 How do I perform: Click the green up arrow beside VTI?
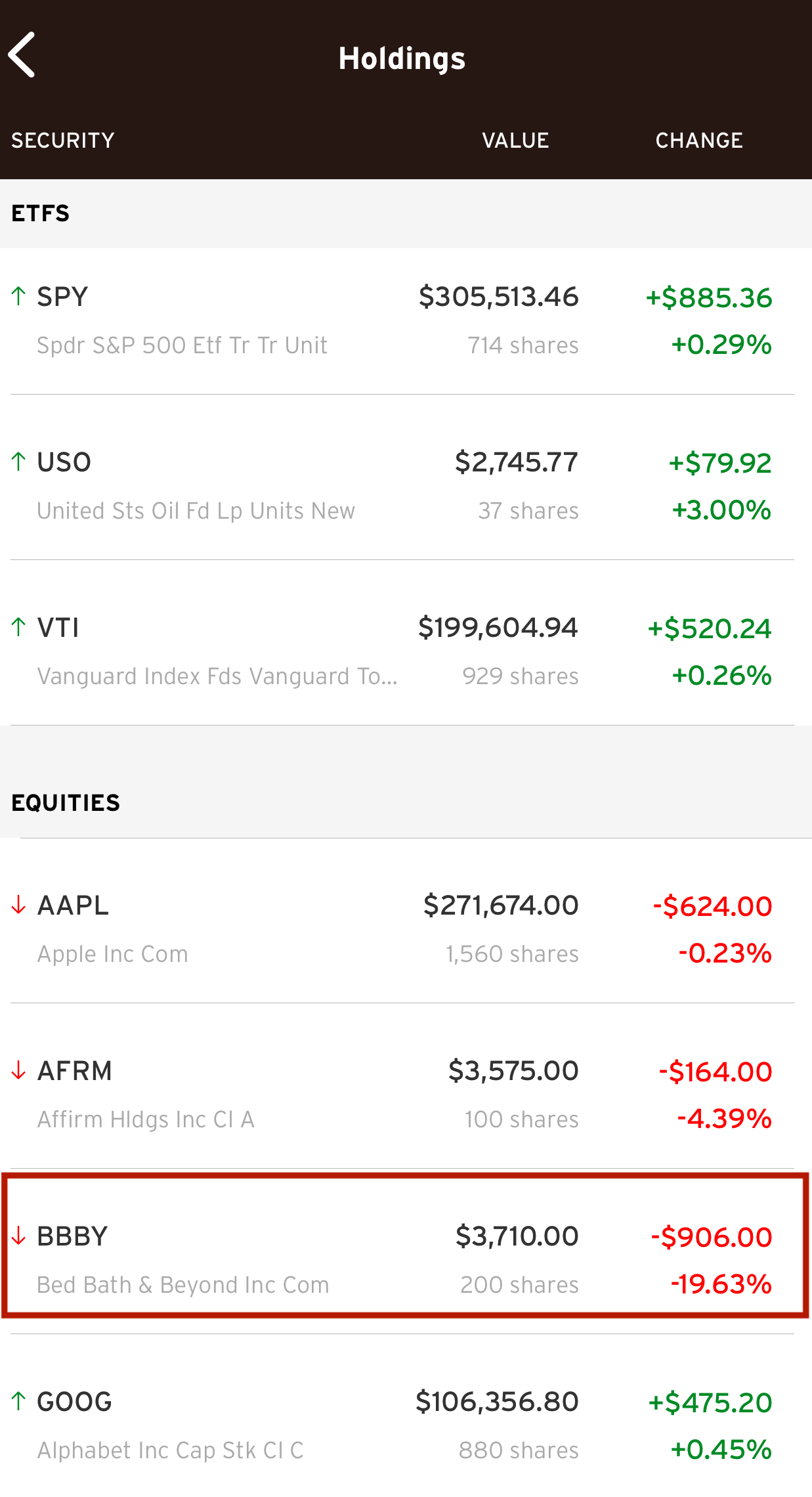tap(18, 627)
